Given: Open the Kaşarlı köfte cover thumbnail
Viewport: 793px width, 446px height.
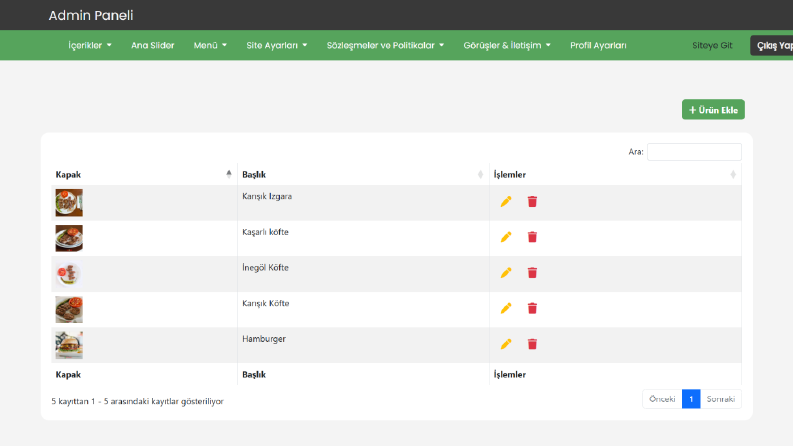Looking at the screenshot, I should click(x=69, y=238).
